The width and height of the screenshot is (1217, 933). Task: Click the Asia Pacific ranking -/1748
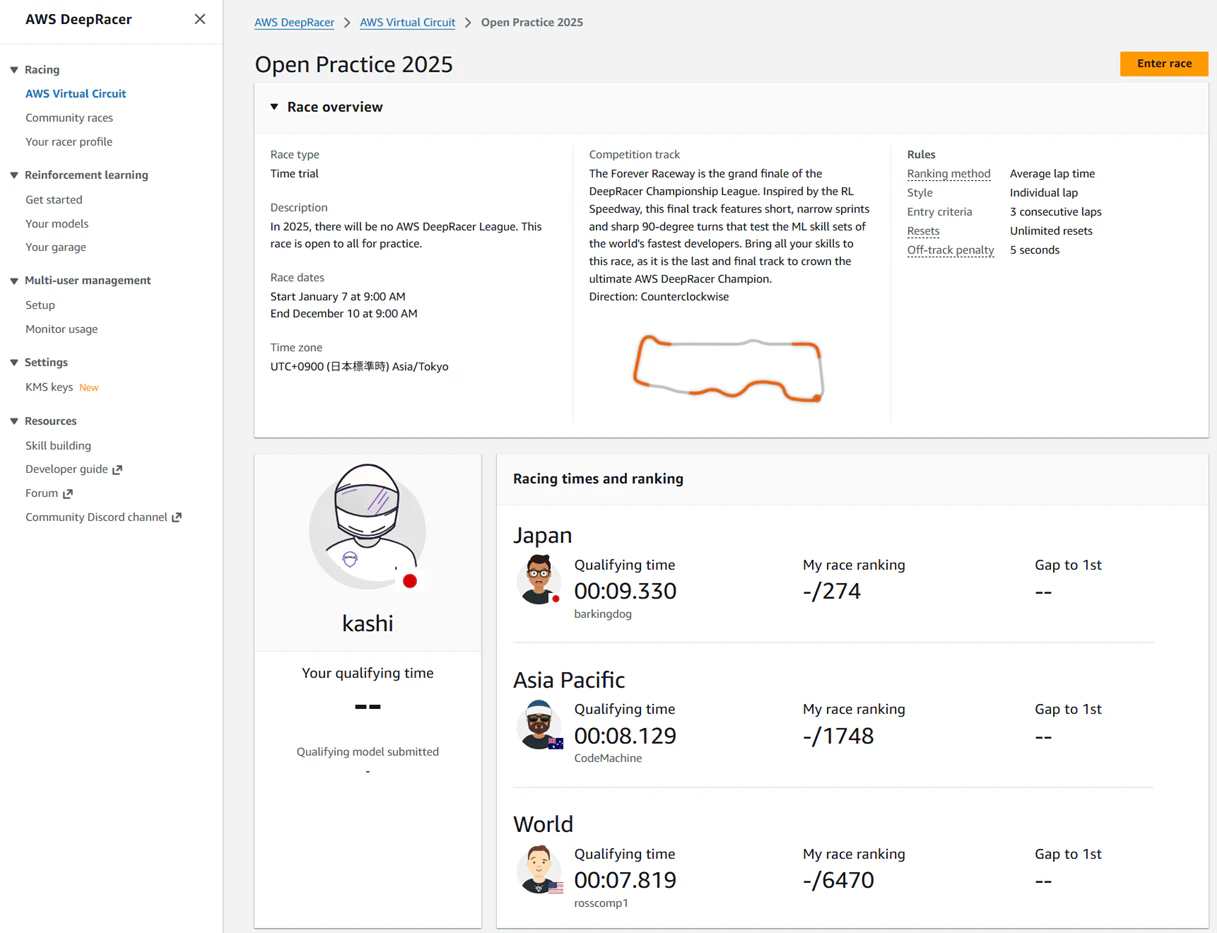838,736
